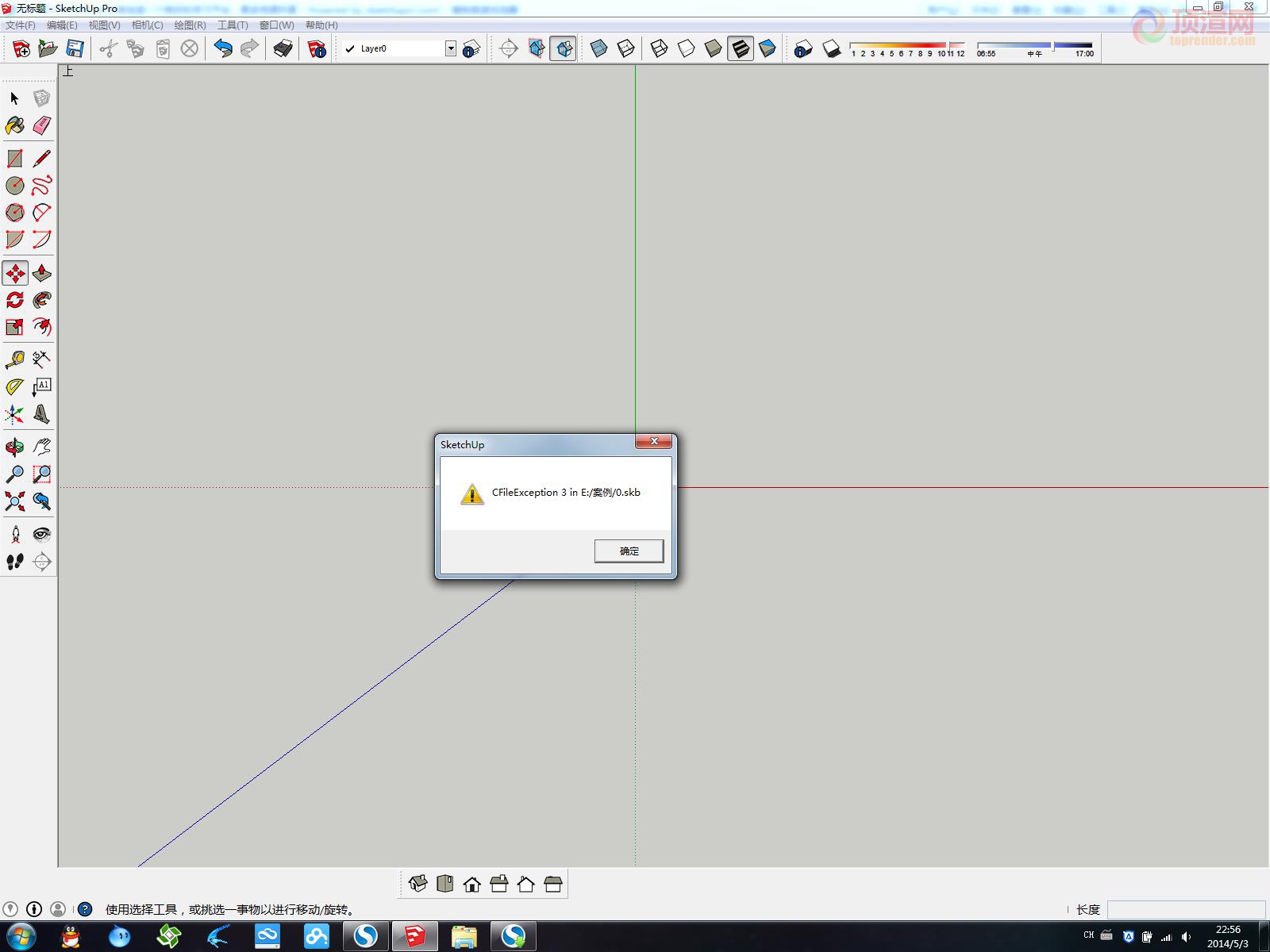
Task: Click the Save floppy disk icon
Action: tap(75, 49)
